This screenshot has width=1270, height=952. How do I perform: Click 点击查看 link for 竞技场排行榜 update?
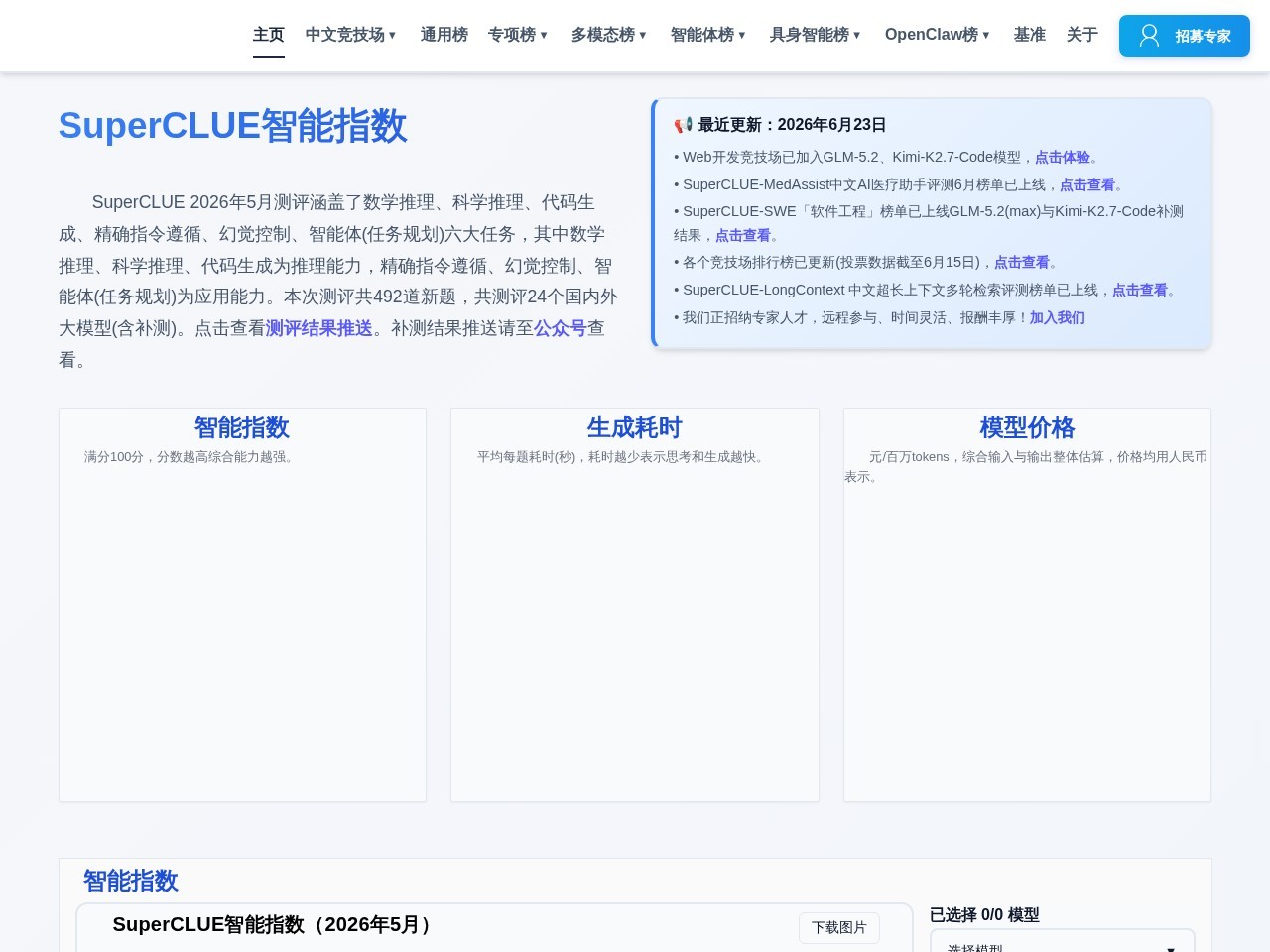click(x=1022, y=262)
